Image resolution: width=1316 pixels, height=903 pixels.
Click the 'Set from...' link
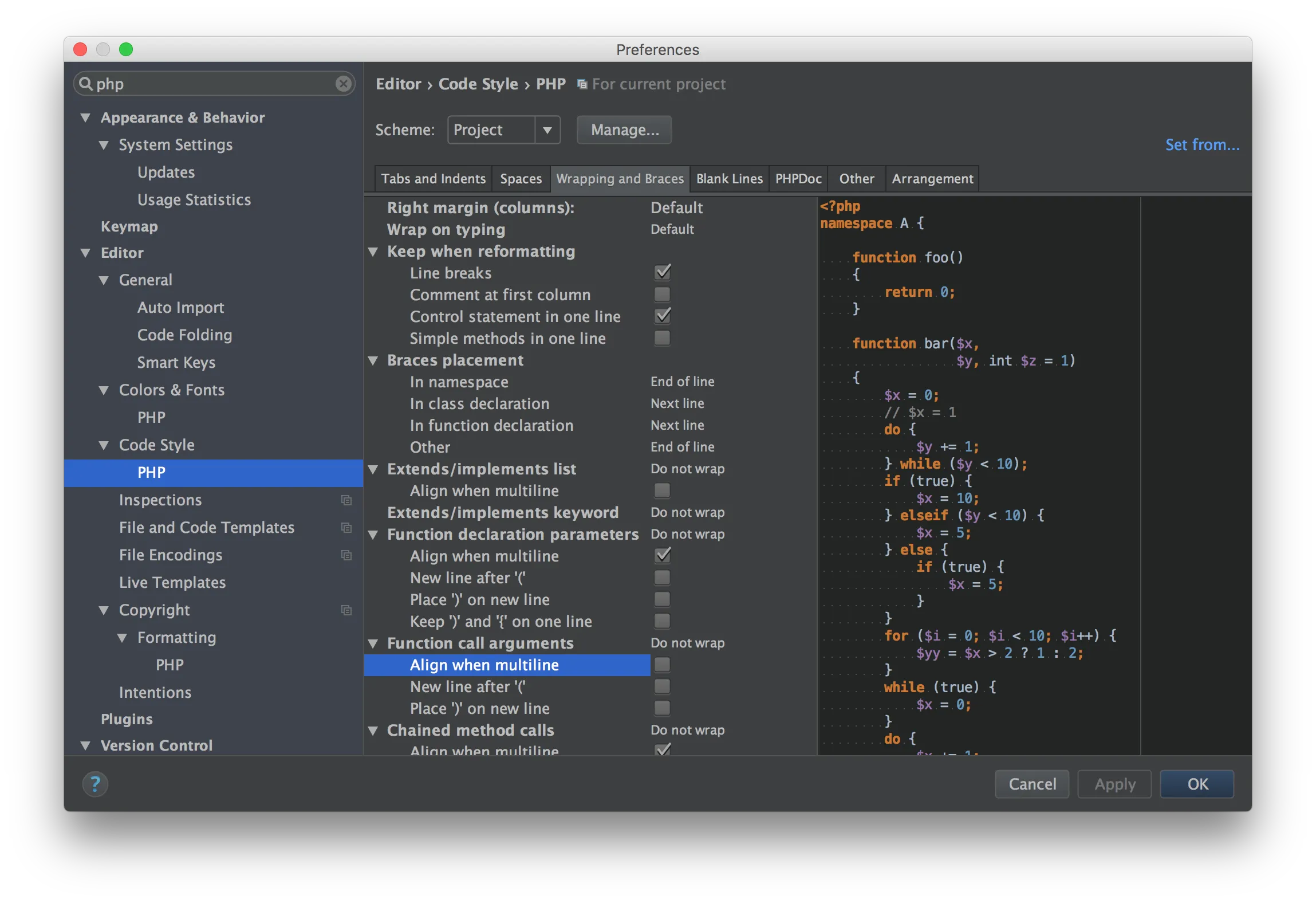1202,145
